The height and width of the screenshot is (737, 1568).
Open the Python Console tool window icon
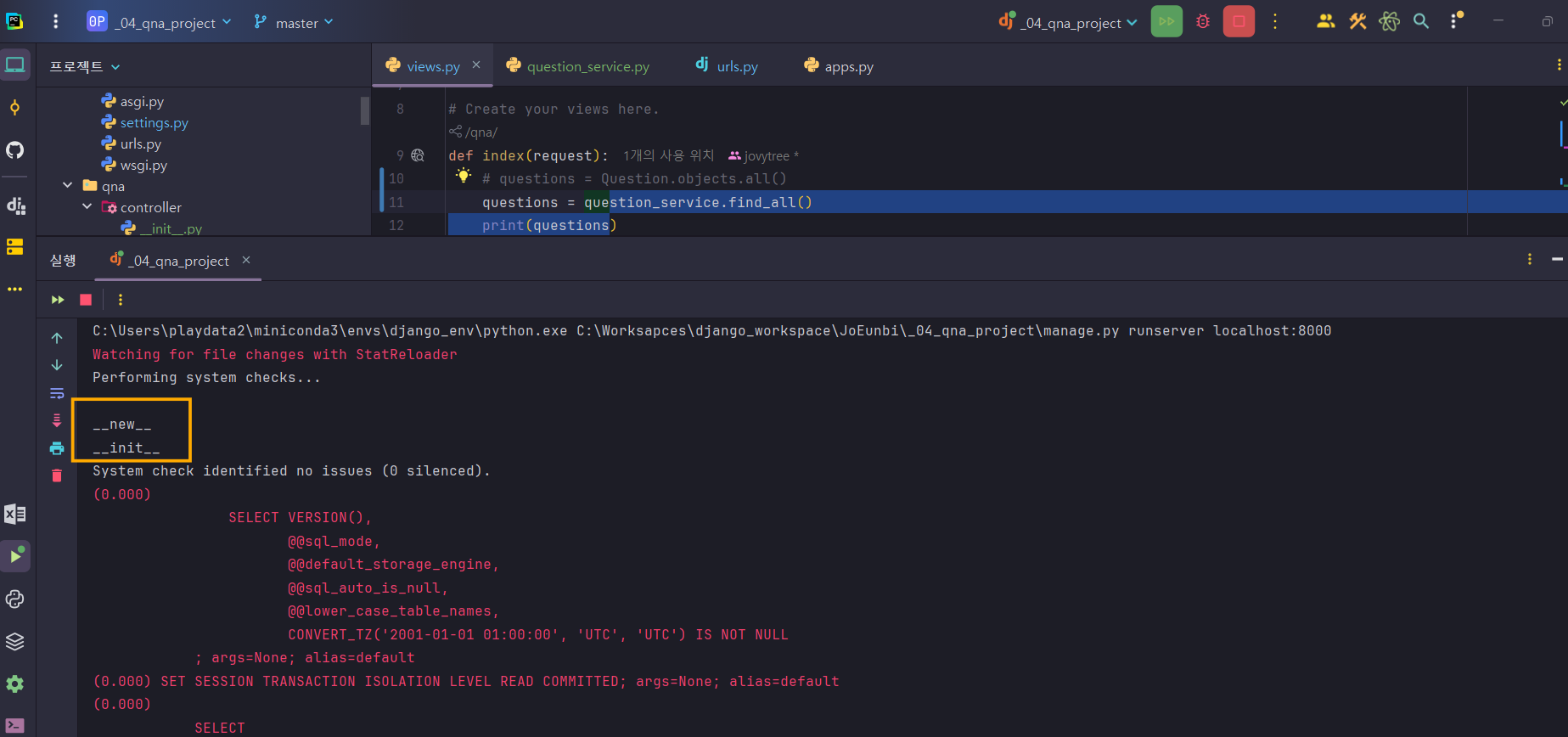point(15,599)
